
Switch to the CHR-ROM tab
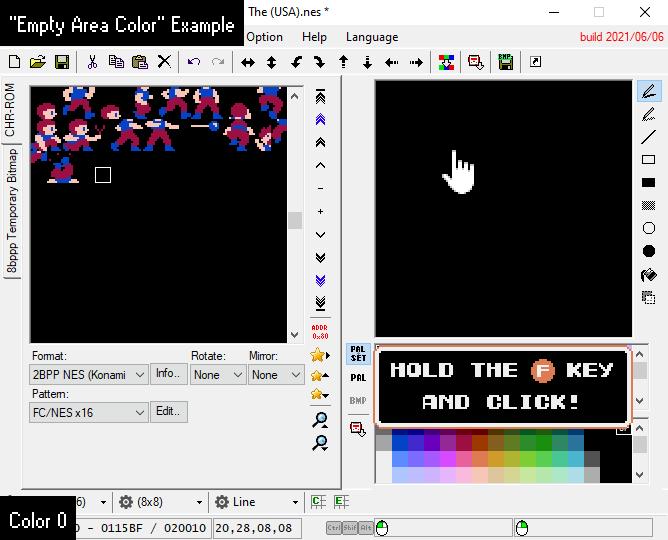[10, 110]
